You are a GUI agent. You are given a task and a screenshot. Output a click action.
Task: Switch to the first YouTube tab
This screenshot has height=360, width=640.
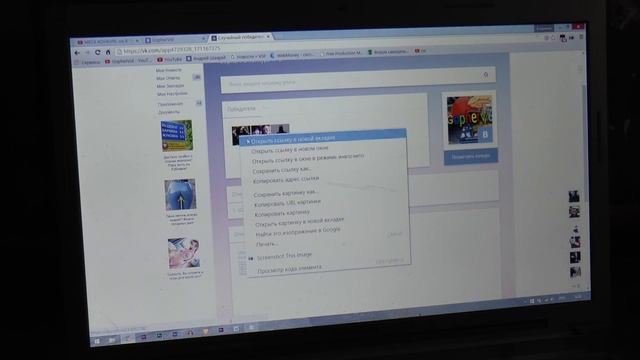[x=108, y=42]
